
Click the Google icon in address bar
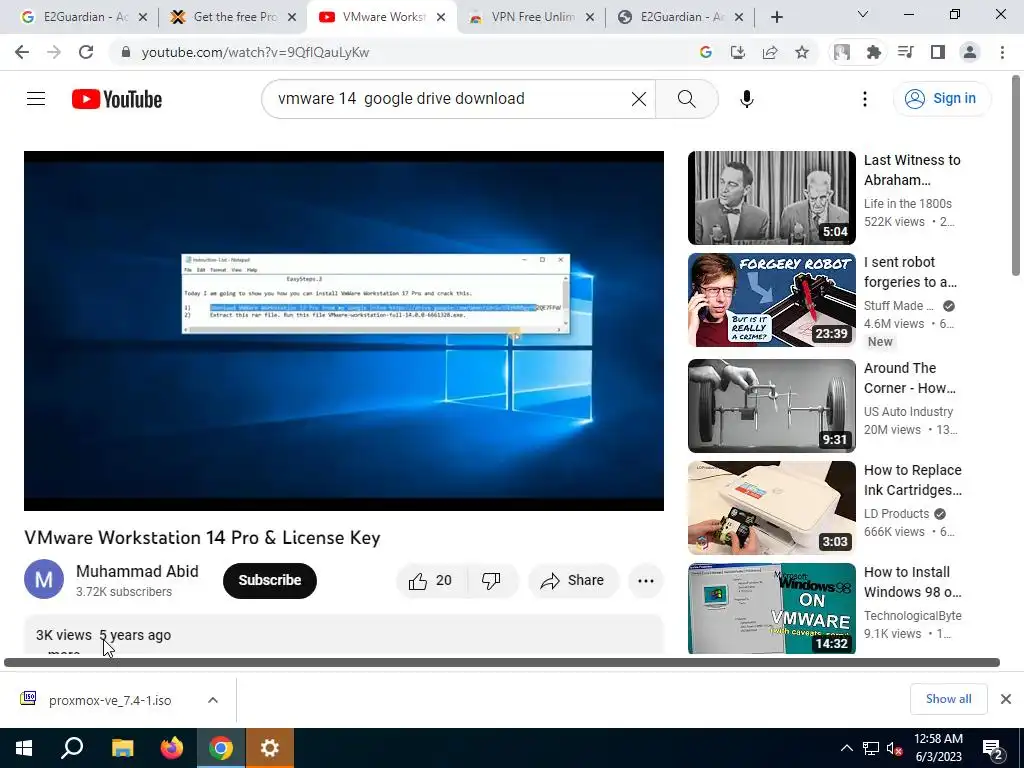click(x=705, y=52)
